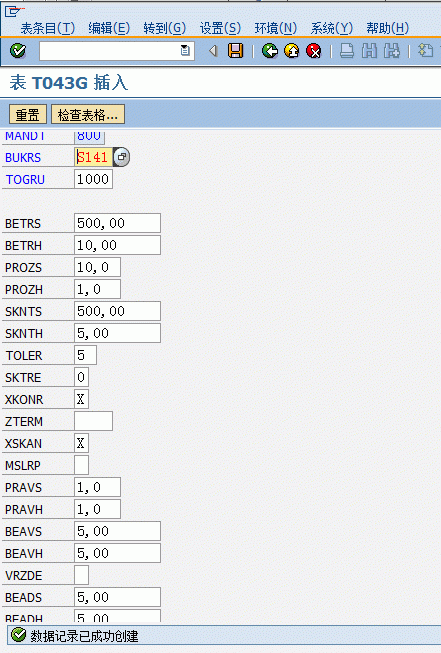Screen dimensions: 441x653
Task: Click the Find binoculars icon
Action: pyautogui.click(x=369, y=51)
